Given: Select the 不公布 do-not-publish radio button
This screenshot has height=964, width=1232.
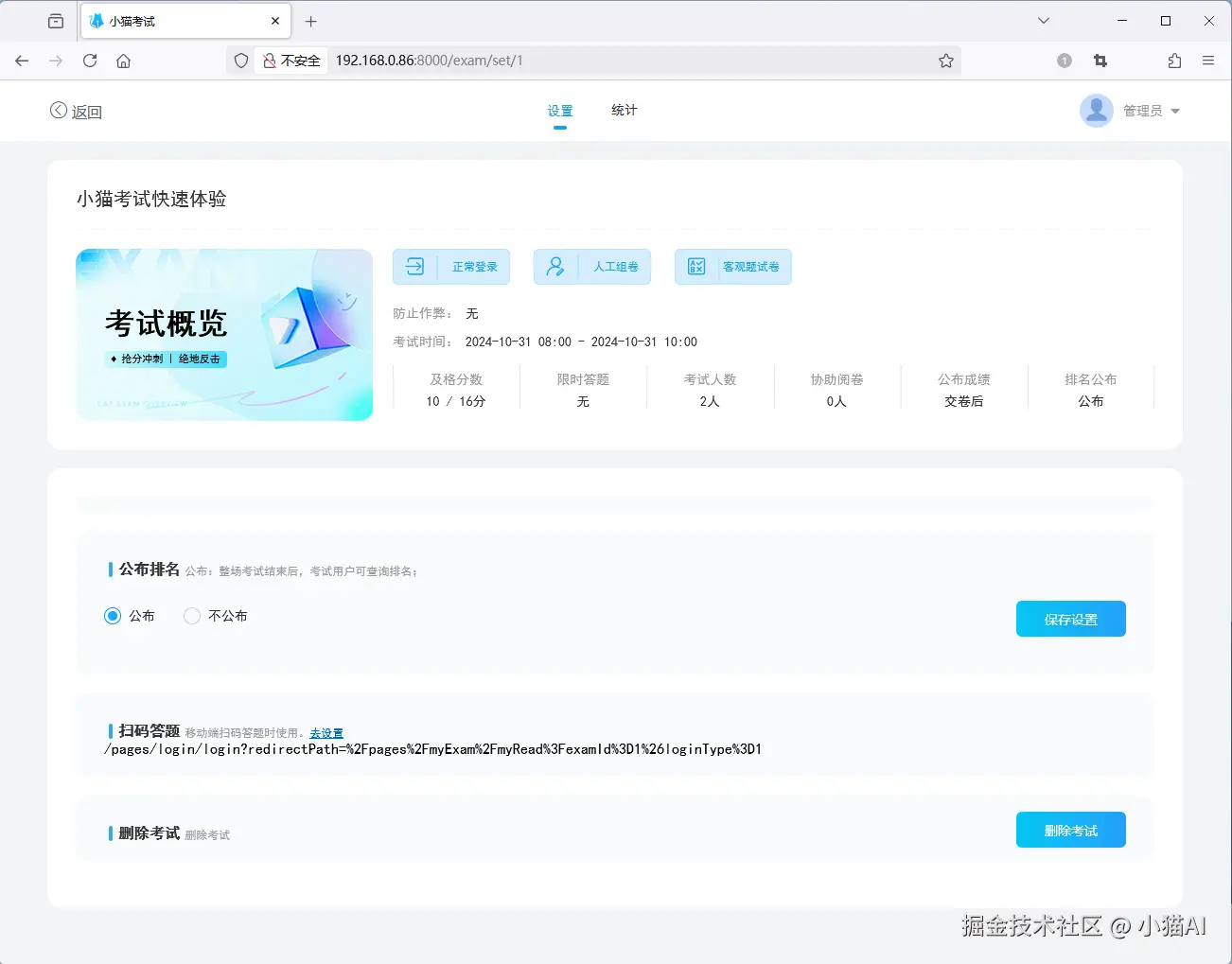Looking at the screenshot, I should [x=192, y=615].
